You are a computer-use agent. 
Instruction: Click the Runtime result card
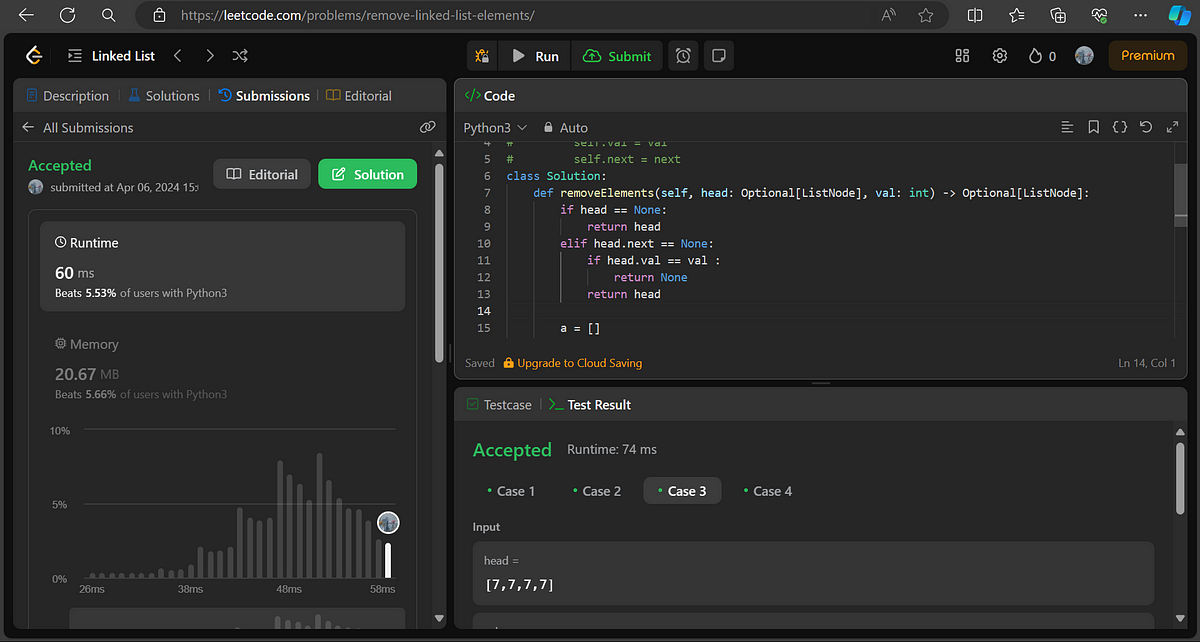pos(222,266)
